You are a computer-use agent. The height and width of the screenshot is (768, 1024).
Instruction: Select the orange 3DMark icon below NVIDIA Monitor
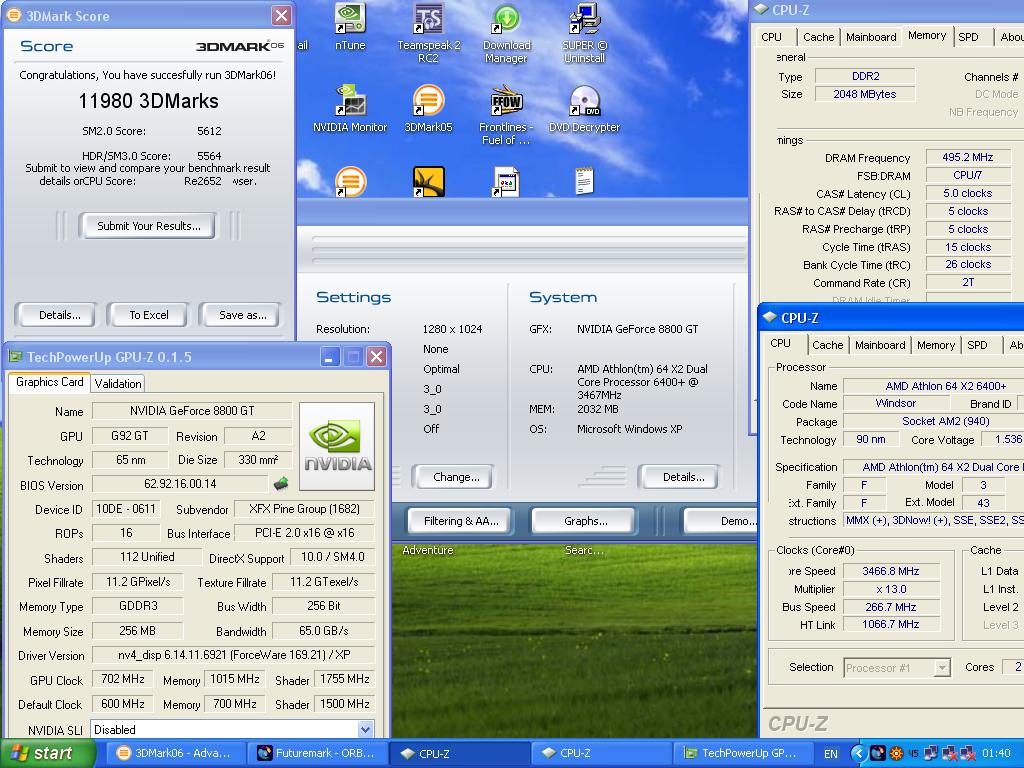click(x=351, y=182)
